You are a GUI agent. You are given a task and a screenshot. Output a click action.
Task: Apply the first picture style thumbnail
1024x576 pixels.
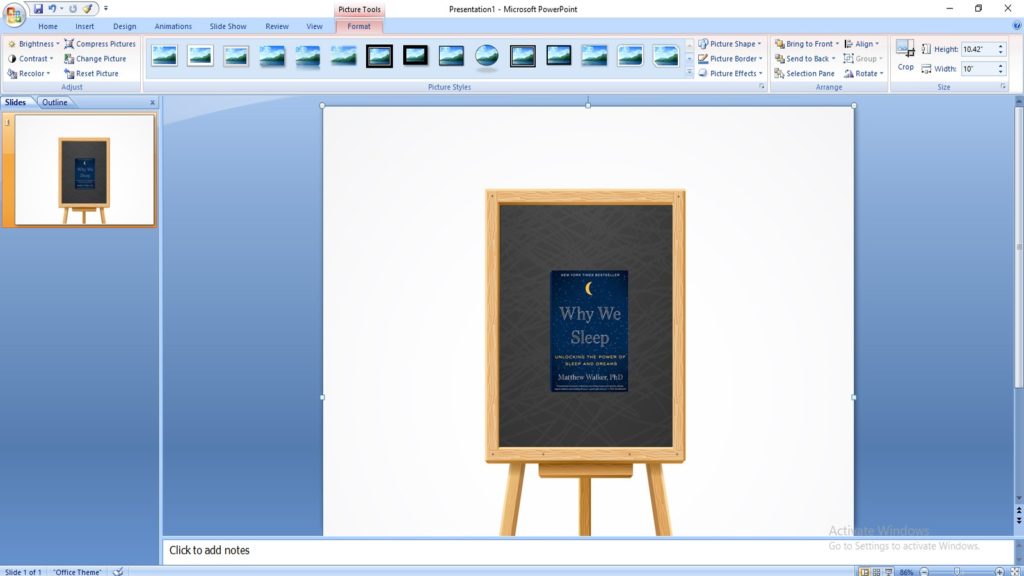coord(165,56)
